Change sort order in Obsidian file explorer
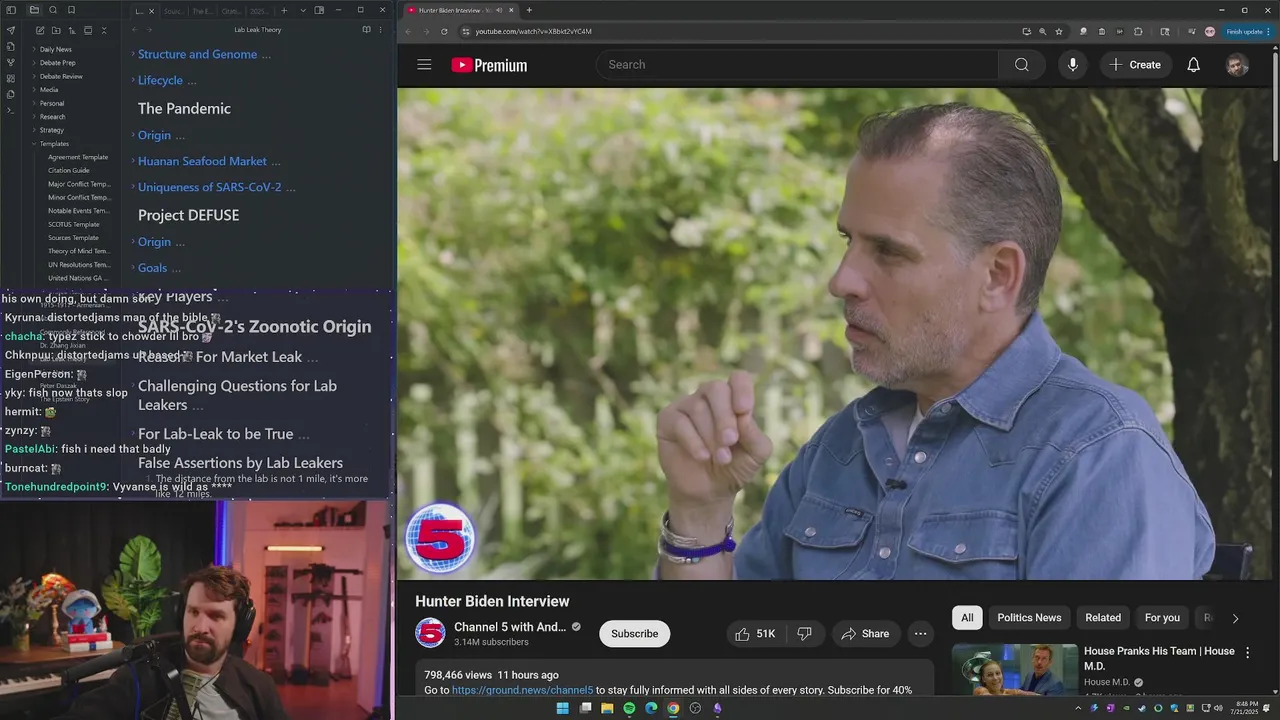Viewport: 1280px width, 720px height. pos(72,30)
